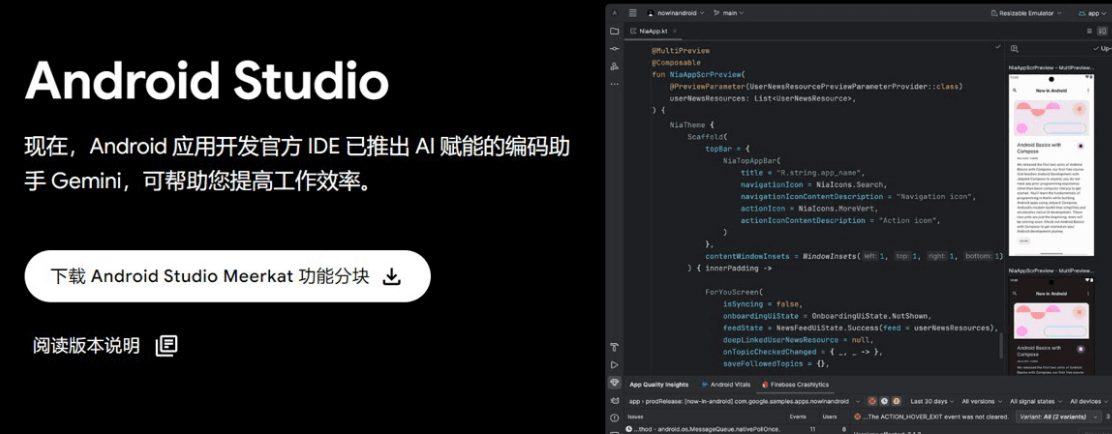Select the App Quality Insights tab label

tap(659, 384)
